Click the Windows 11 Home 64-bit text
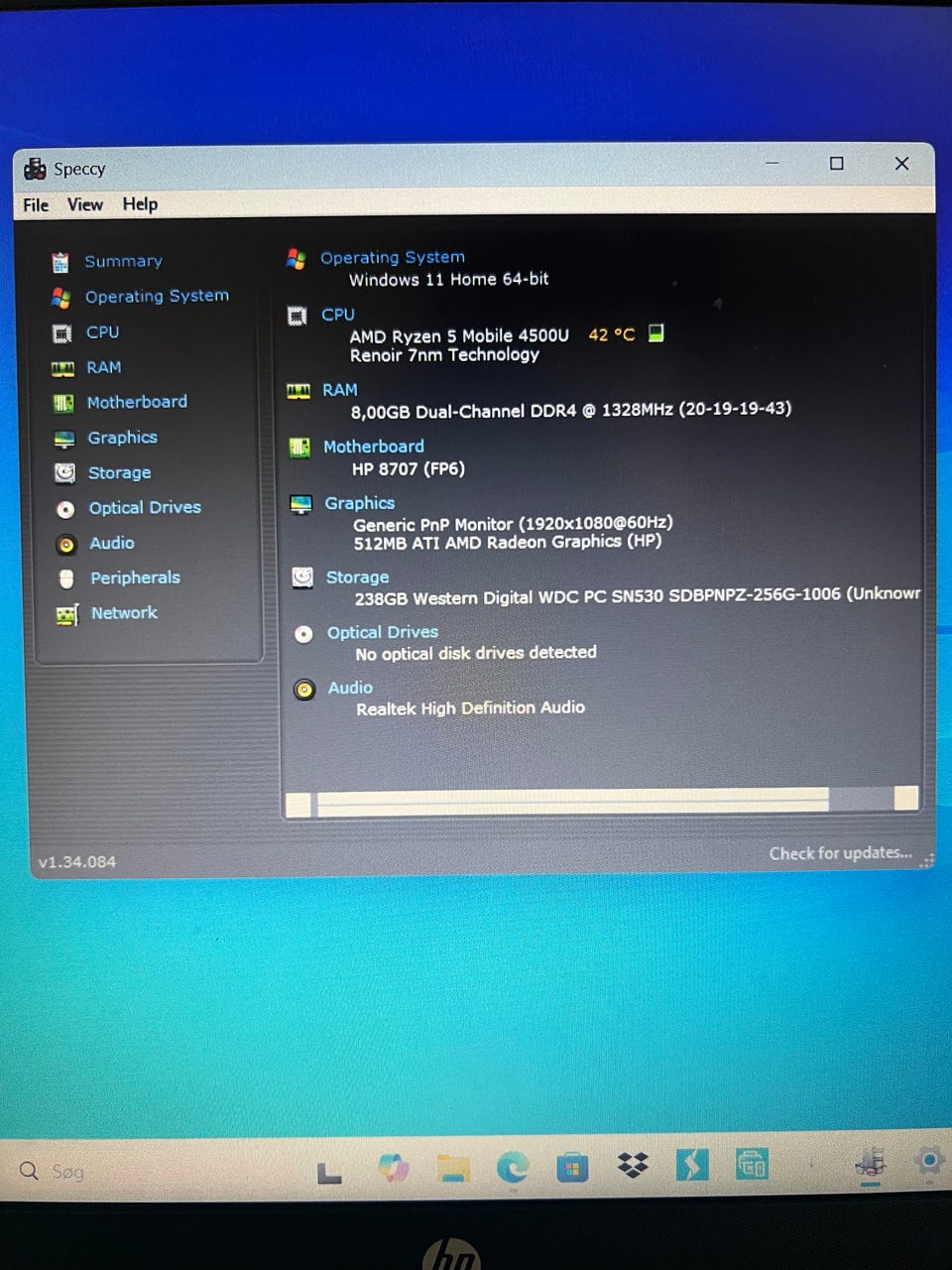 pos(448,280)
